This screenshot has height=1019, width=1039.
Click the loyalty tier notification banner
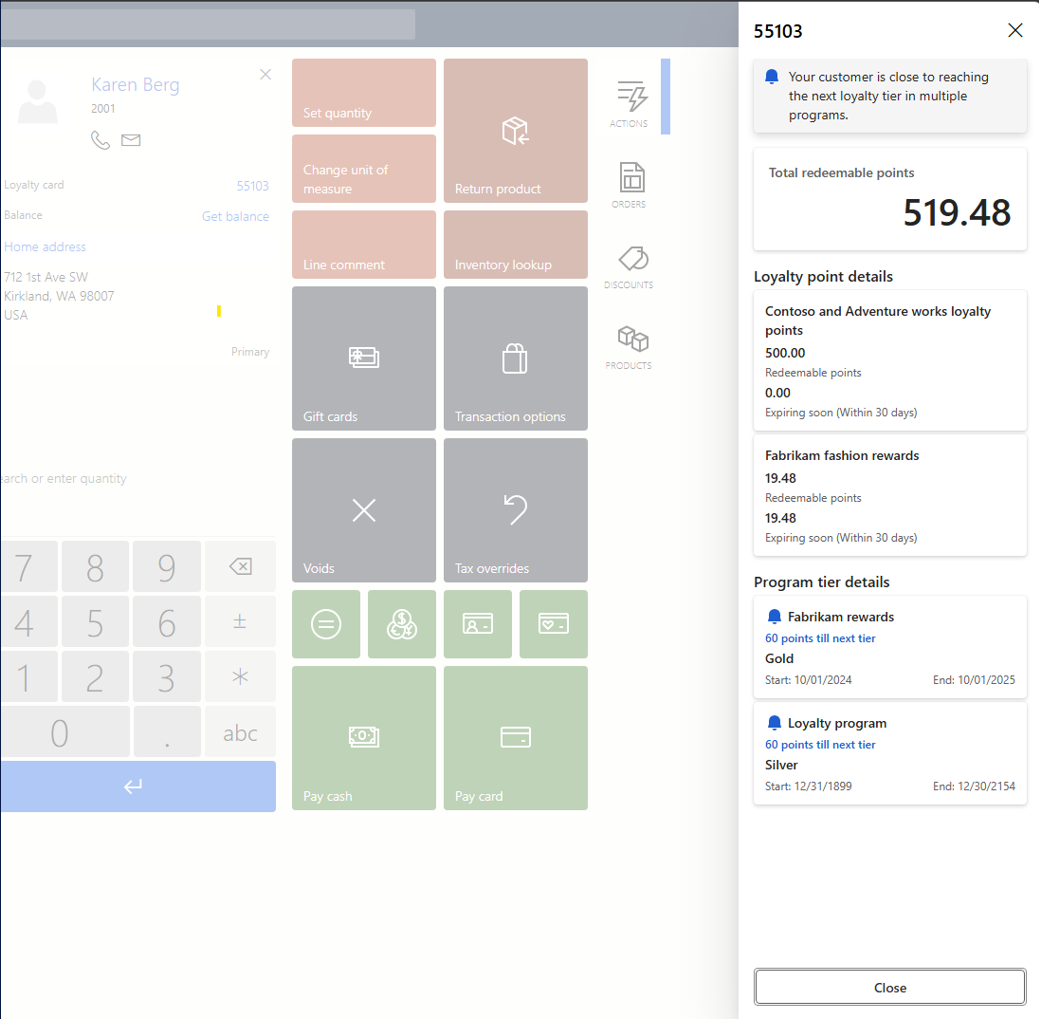click(x=889, y=96)
